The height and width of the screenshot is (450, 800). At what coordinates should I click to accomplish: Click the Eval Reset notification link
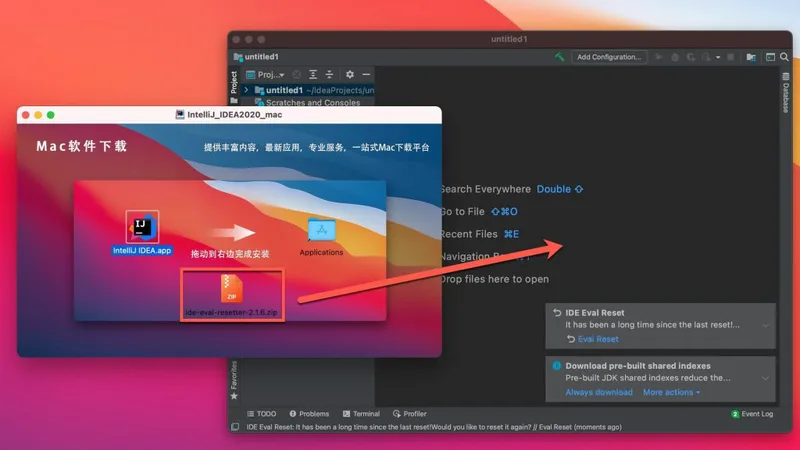tap(598, 339)
